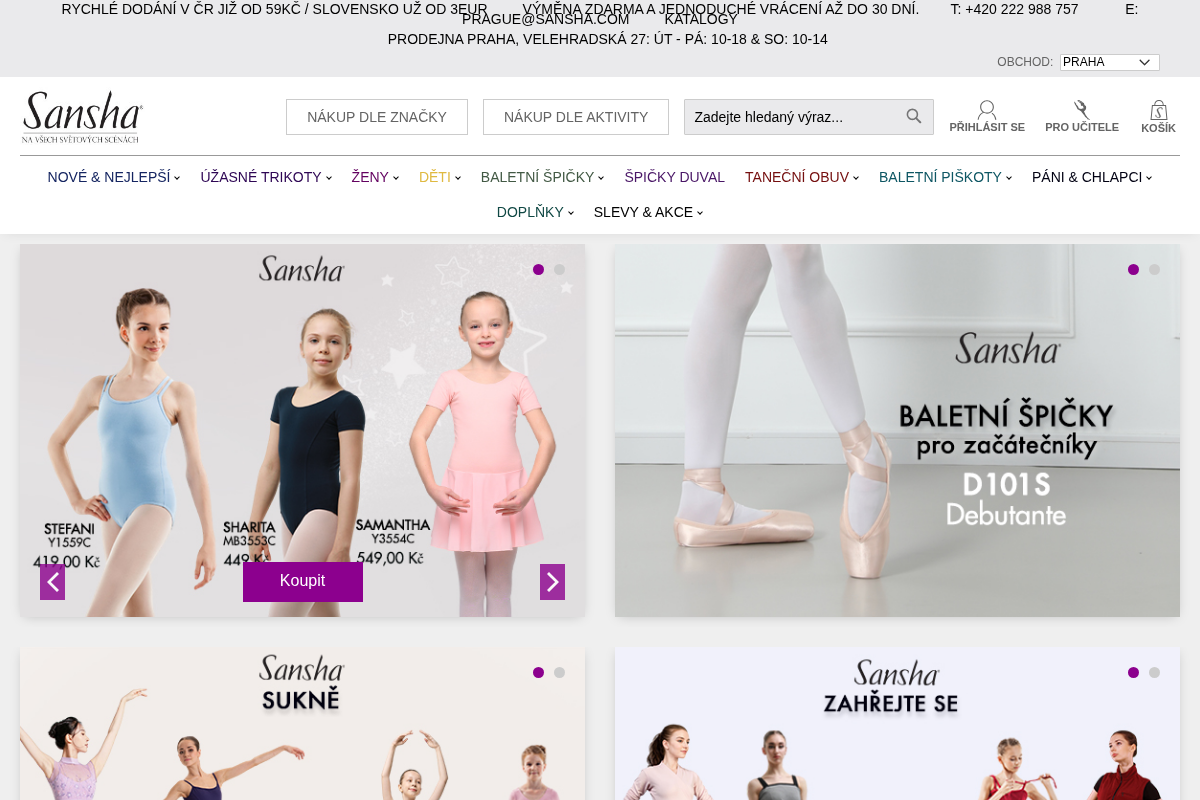This screenshot has height=800, width=1200.
Task: Click the search magnifier icon
Action: tap(914, 116)
